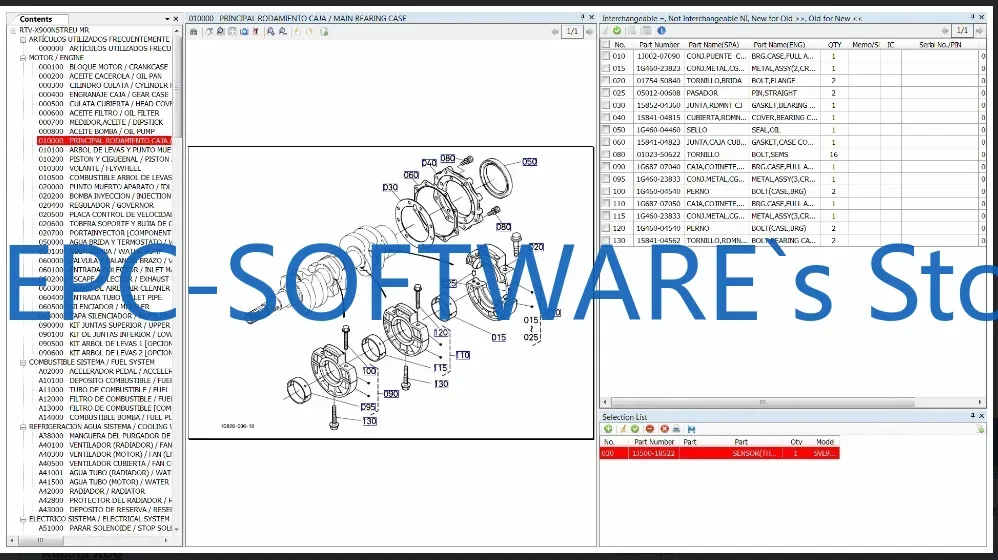Open M2000 RADIADOR / RADIATOR
The height and width of the screenshot is (560, 998).
tap(92, 491)
